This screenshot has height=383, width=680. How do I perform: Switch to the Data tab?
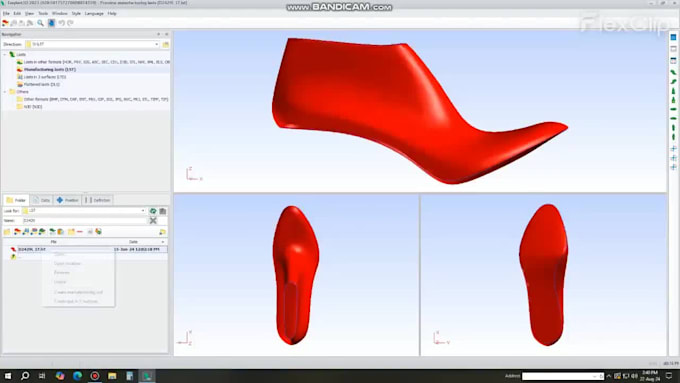click(41, 200)
